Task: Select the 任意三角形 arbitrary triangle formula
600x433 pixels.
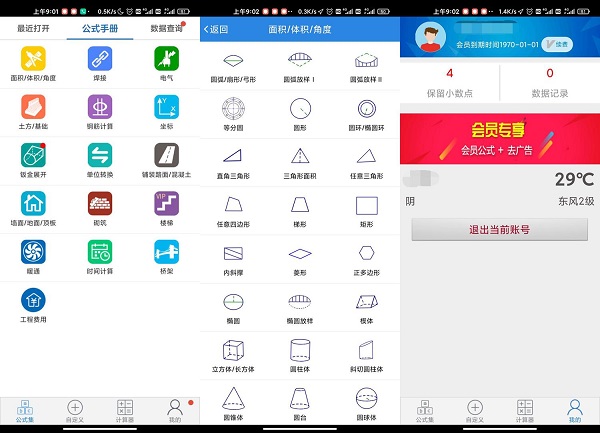Action: [367, 163]
